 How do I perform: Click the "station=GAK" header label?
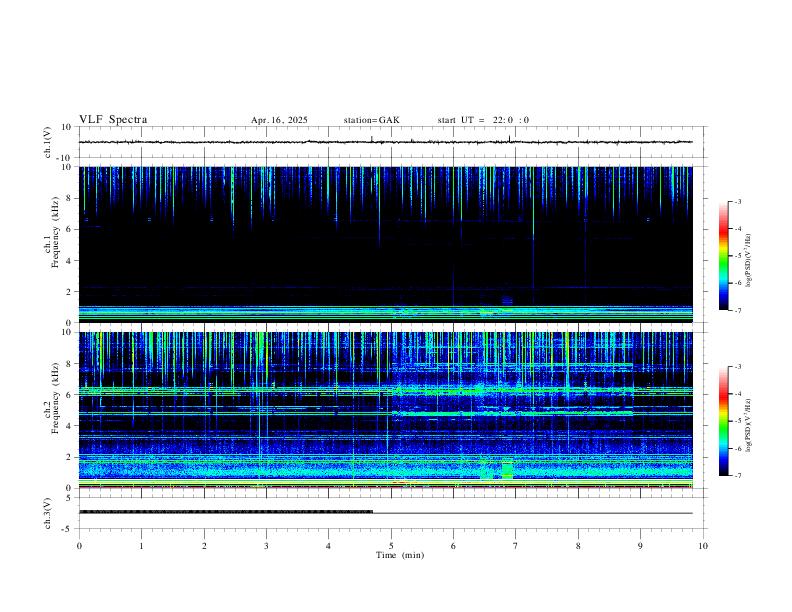371,120
